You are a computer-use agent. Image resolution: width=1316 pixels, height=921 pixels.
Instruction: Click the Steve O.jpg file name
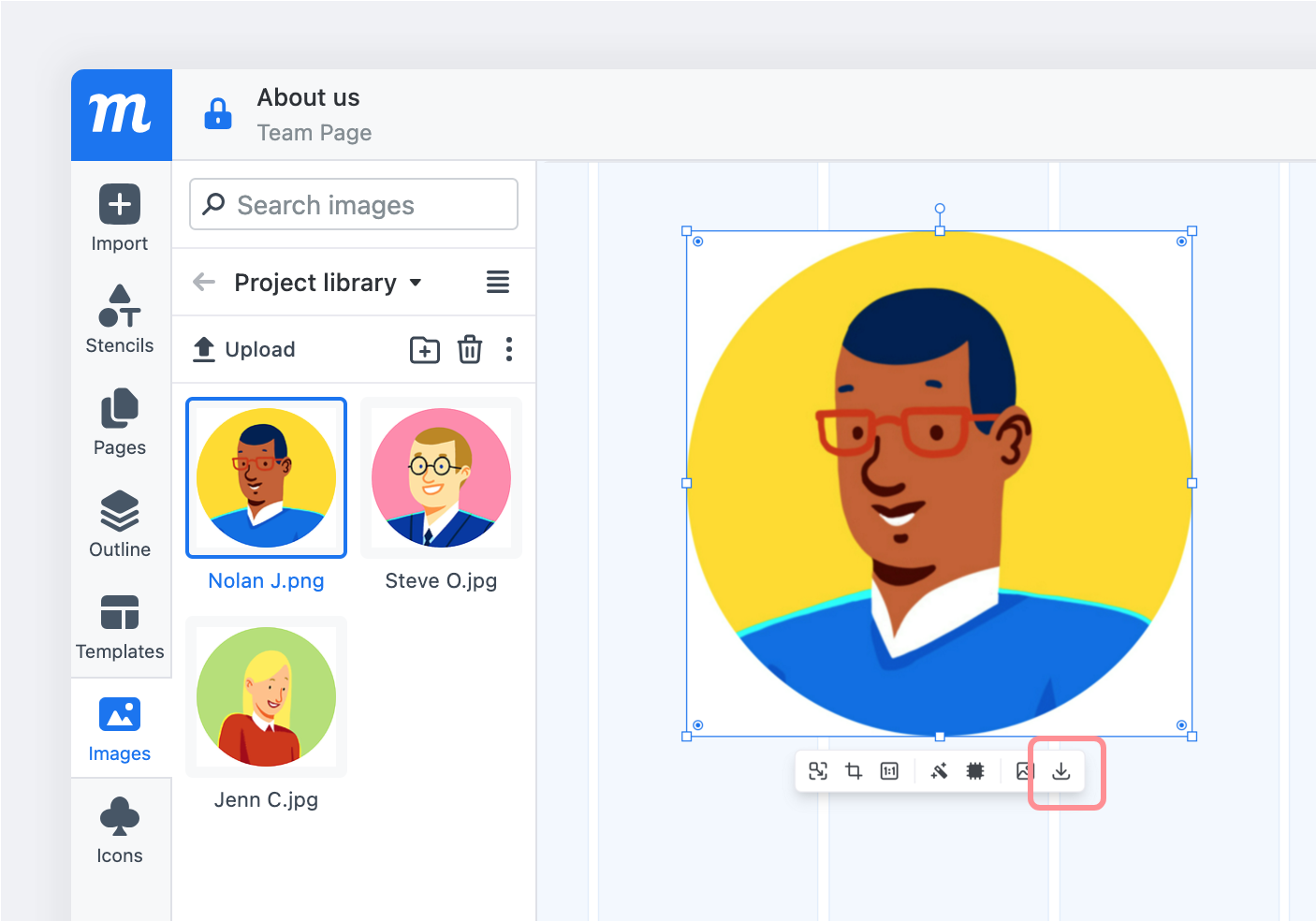[441, 580]
